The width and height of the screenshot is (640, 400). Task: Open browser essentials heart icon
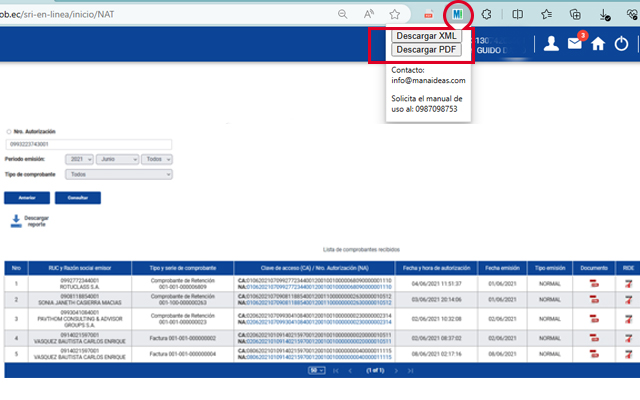coord(632,15)
